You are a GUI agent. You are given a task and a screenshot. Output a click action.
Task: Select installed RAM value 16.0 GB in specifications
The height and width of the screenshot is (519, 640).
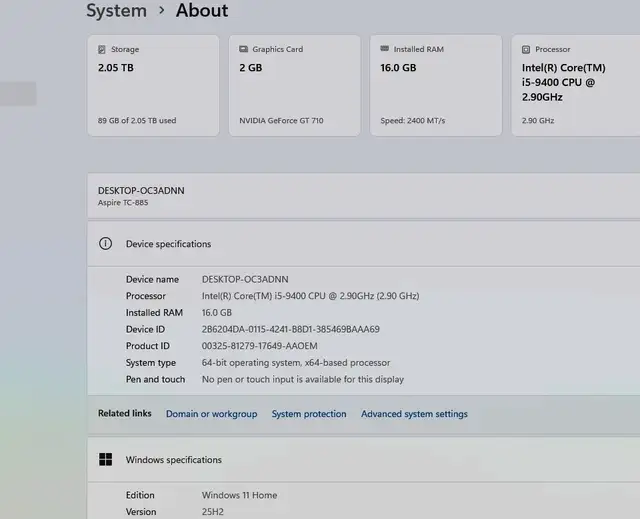pos(217,313)
